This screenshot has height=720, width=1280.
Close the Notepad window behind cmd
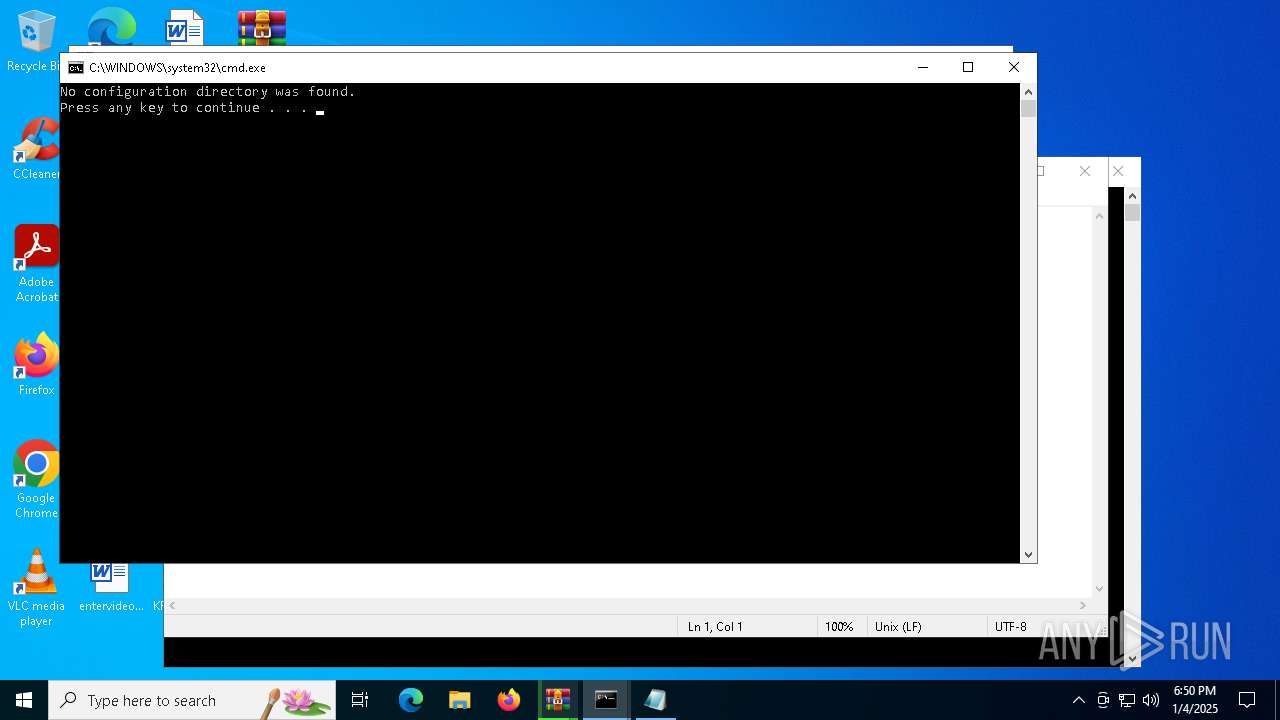point(1085,171)
